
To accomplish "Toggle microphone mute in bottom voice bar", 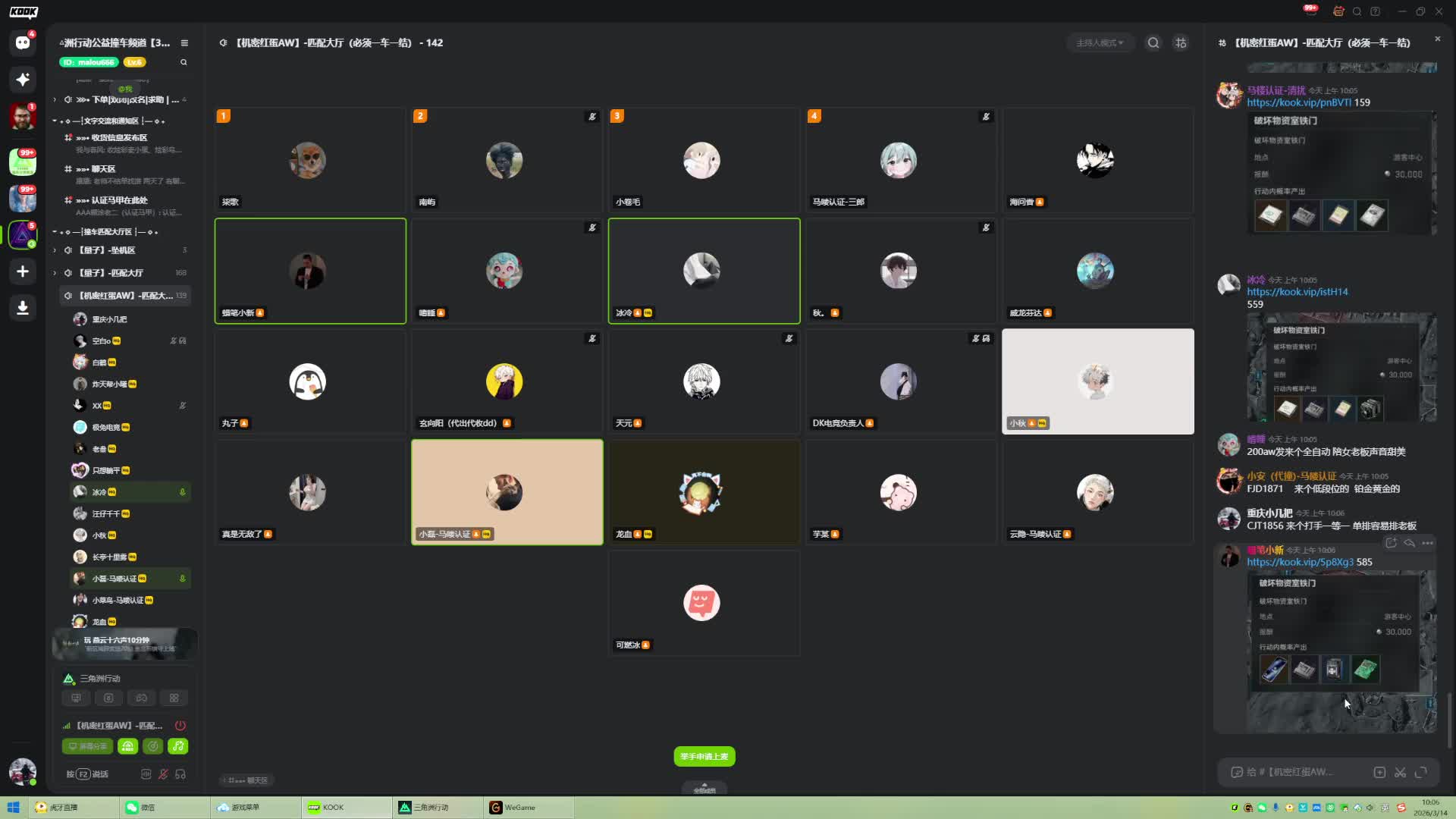I will click(163, 774).
